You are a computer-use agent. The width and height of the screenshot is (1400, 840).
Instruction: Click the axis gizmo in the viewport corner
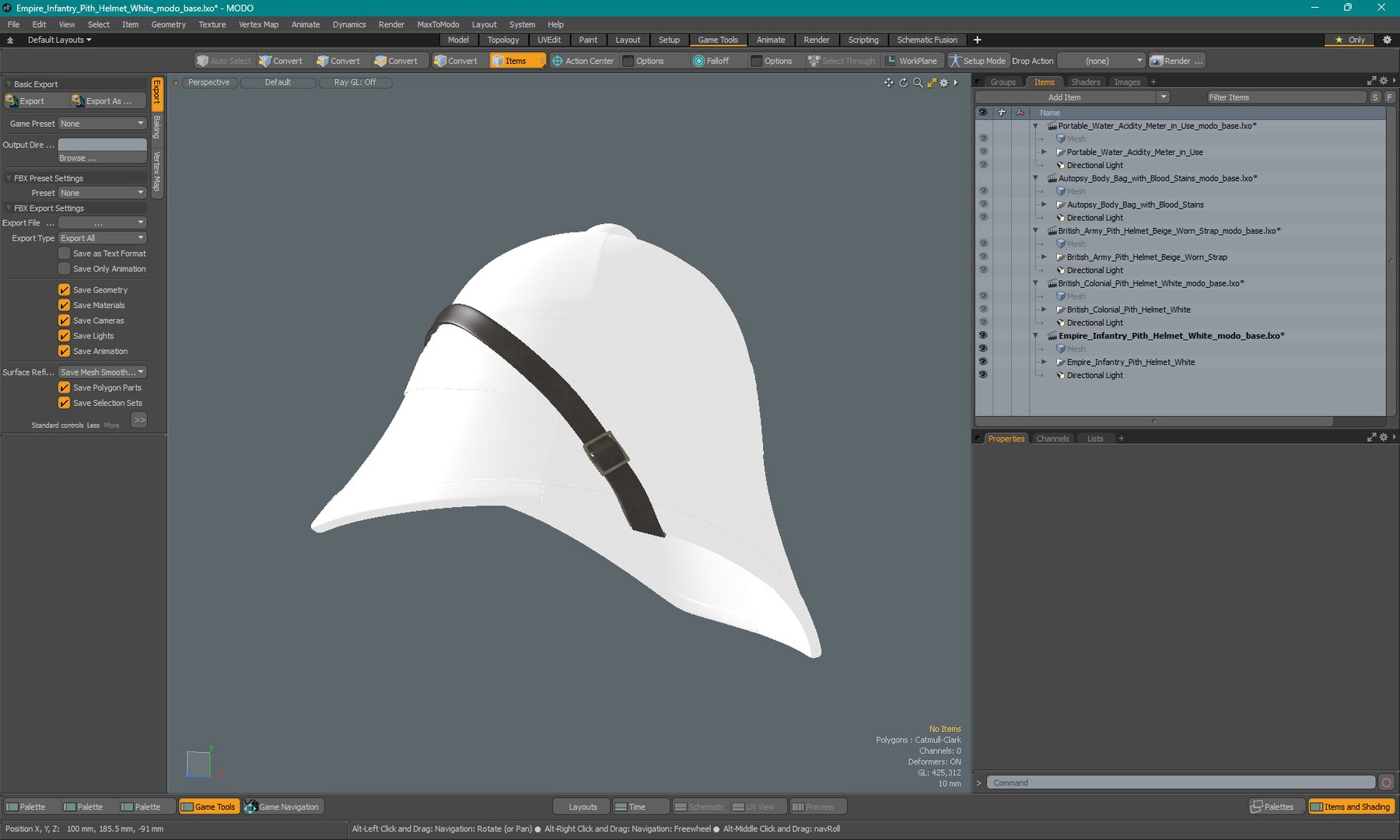coord(204,762)
